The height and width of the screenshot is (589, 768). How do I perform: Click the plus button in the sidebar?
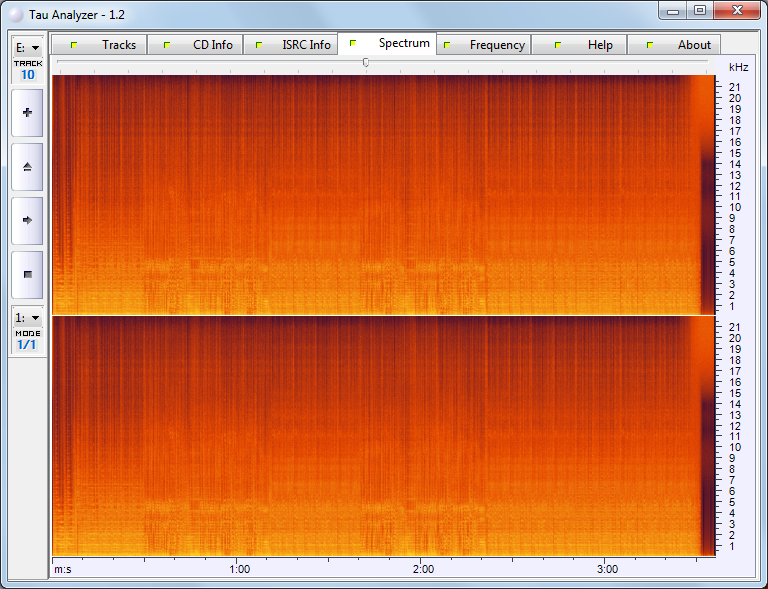tap(27, 113)
